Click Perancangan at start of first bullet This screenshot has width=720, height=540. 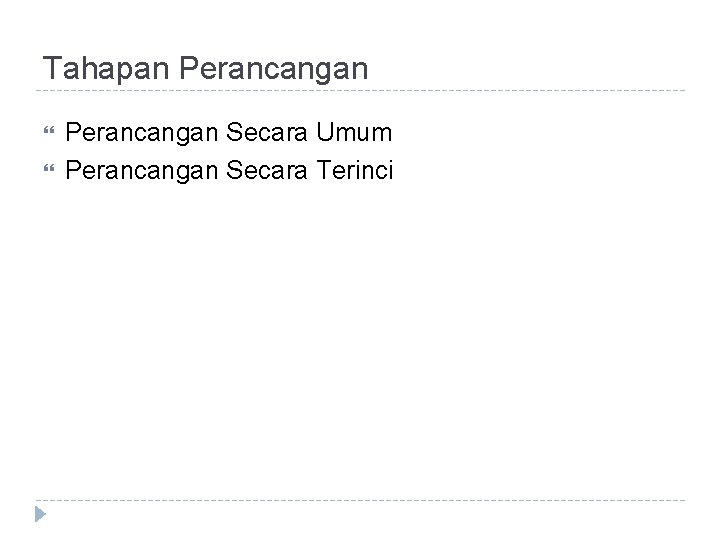pos(141,134)
